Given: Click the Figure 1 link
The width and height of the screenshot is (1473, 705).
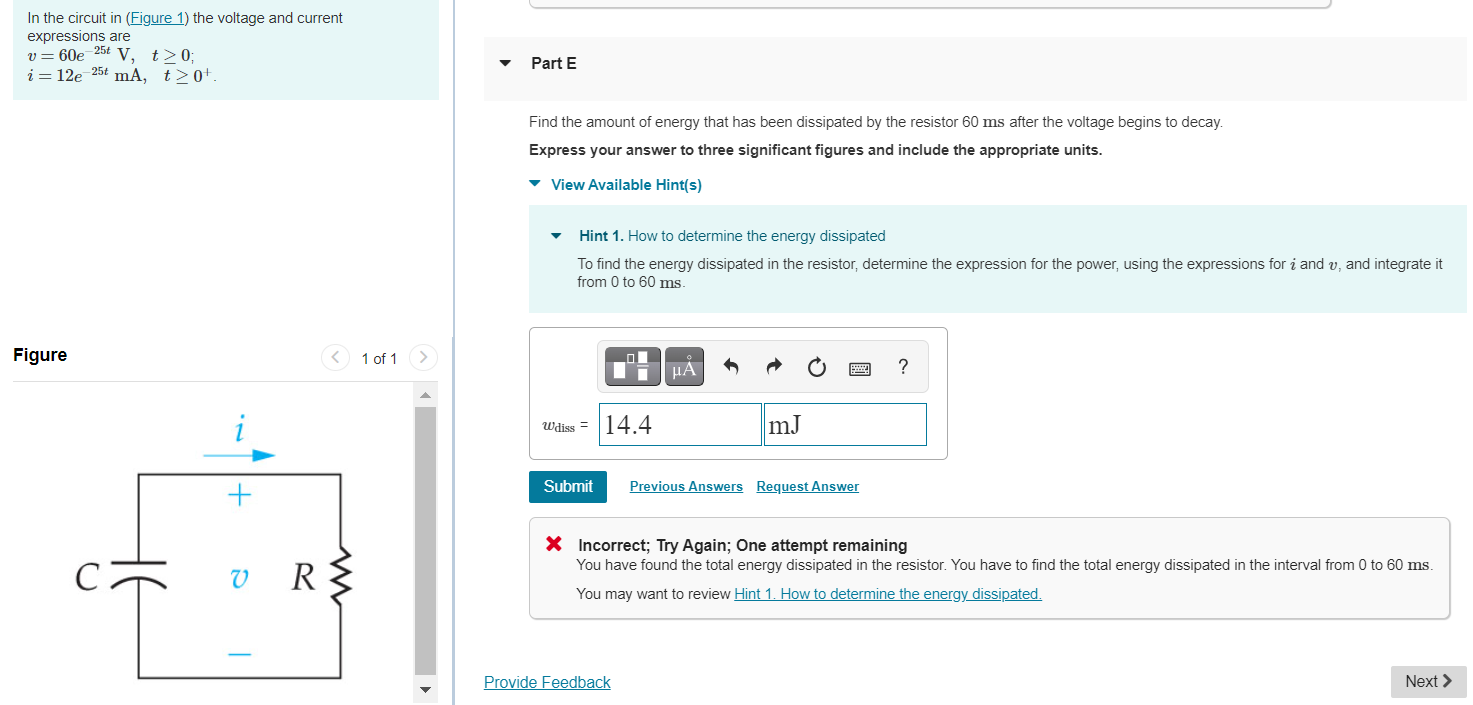Looking at the screenshot, I should pyautogui.click(x=155, y=18).
